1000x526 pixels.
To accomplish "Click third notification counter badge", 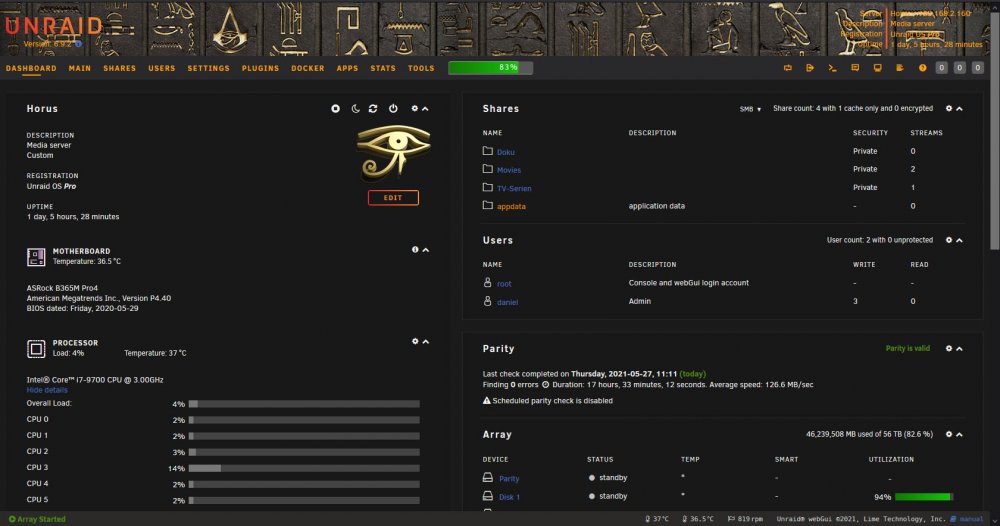I will (977, 68).
